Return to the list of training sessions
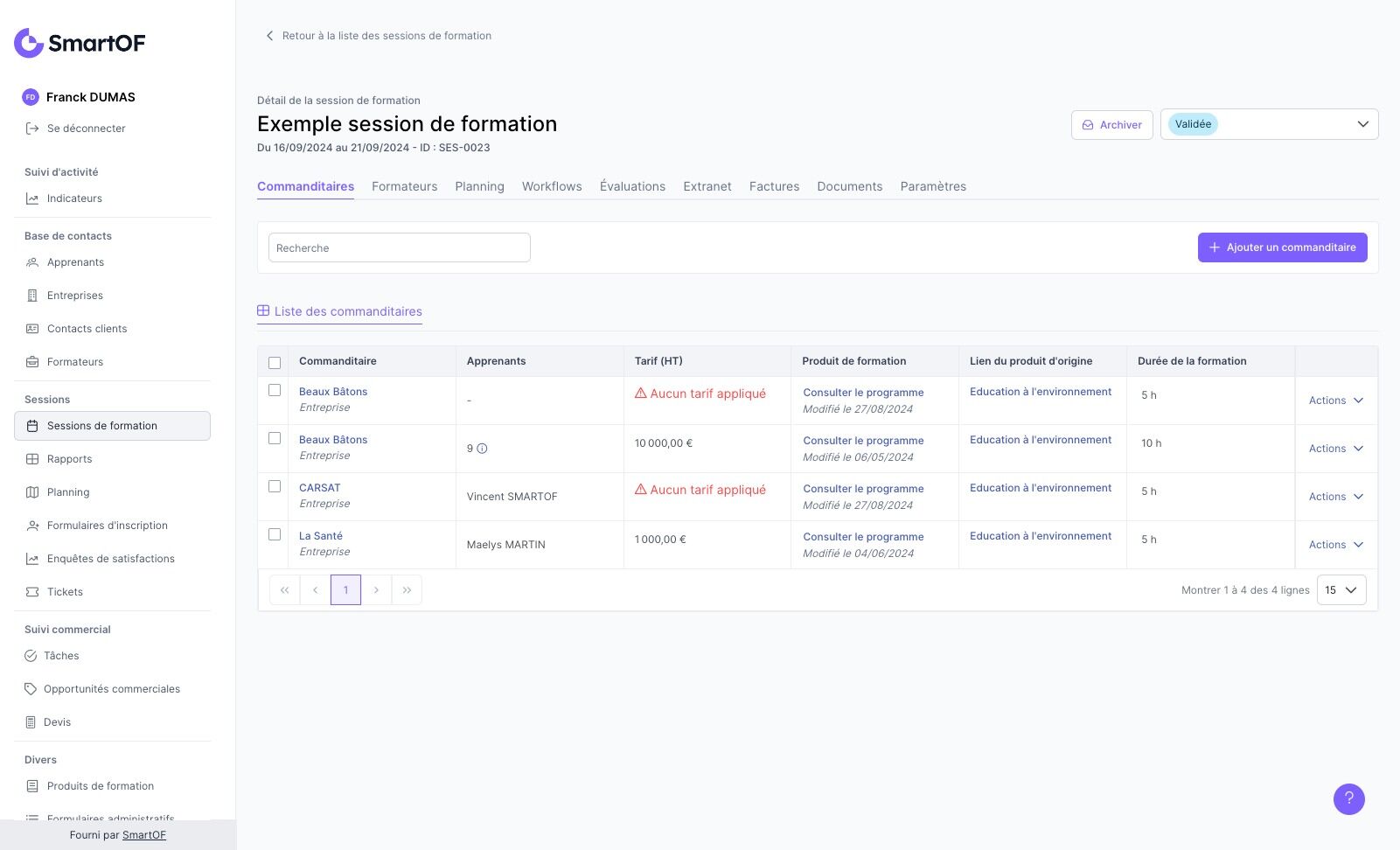 pos(379,36)
